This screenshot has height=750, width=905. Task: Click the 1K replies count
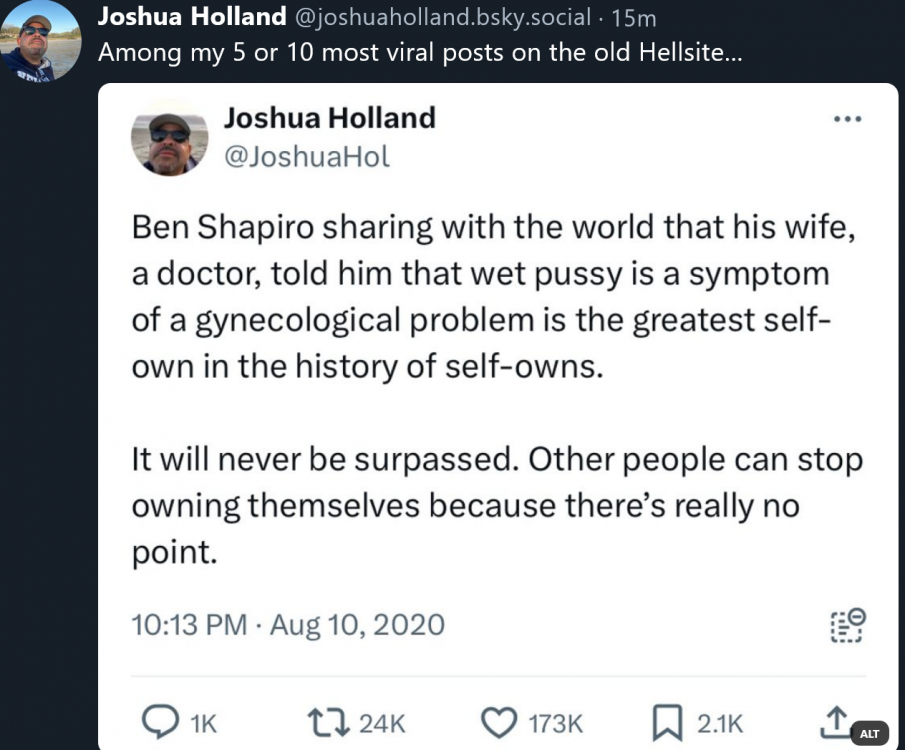203,724
